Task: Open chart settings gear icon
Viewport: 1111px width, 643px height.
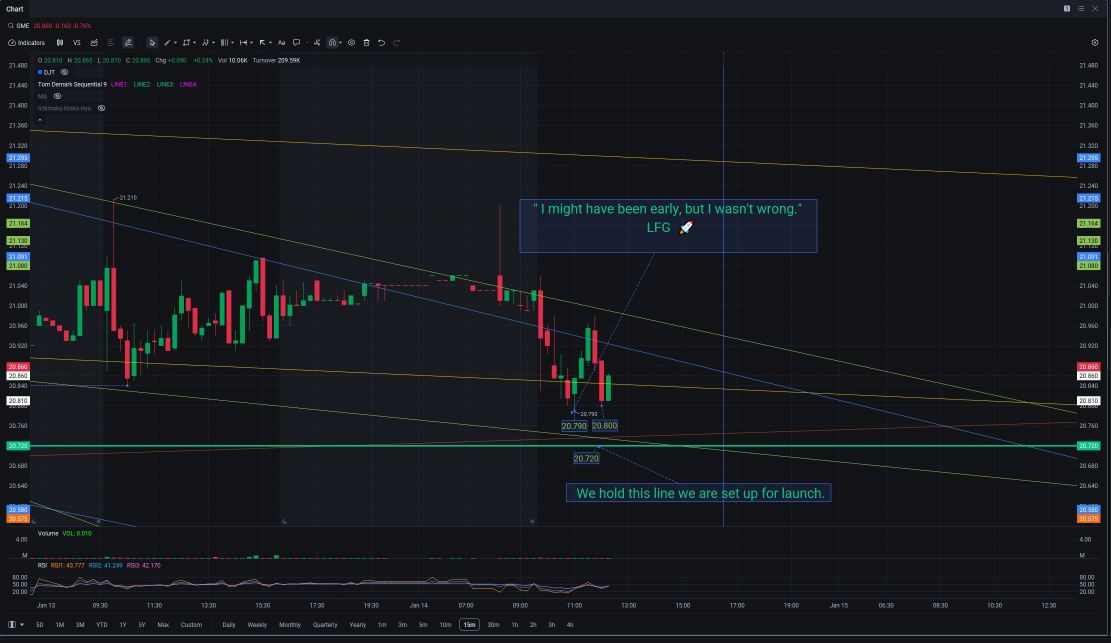Action: click(x=1095, y=43)
